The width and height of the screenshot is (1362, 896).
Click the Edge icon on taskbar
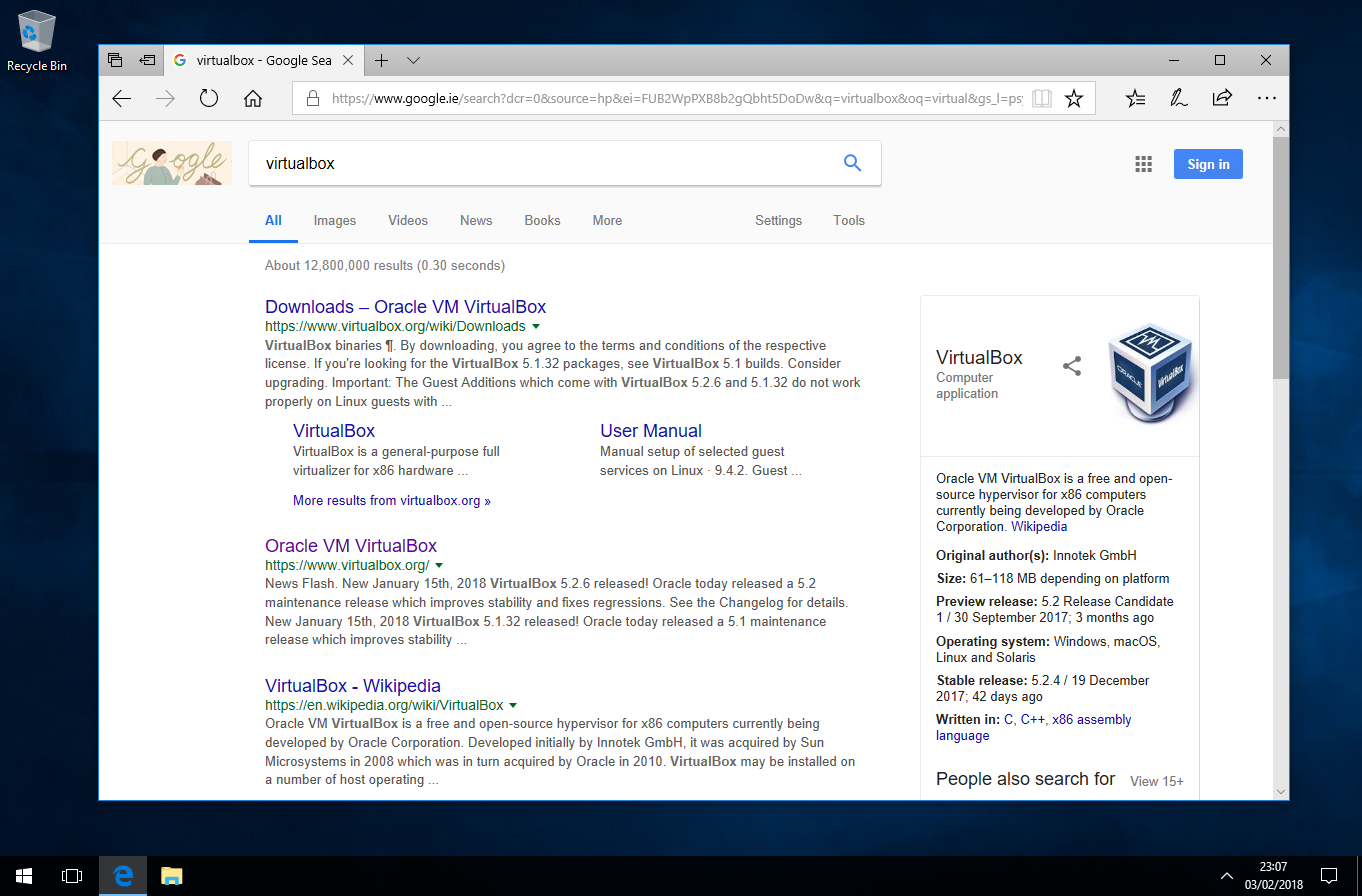coord(123,876)
